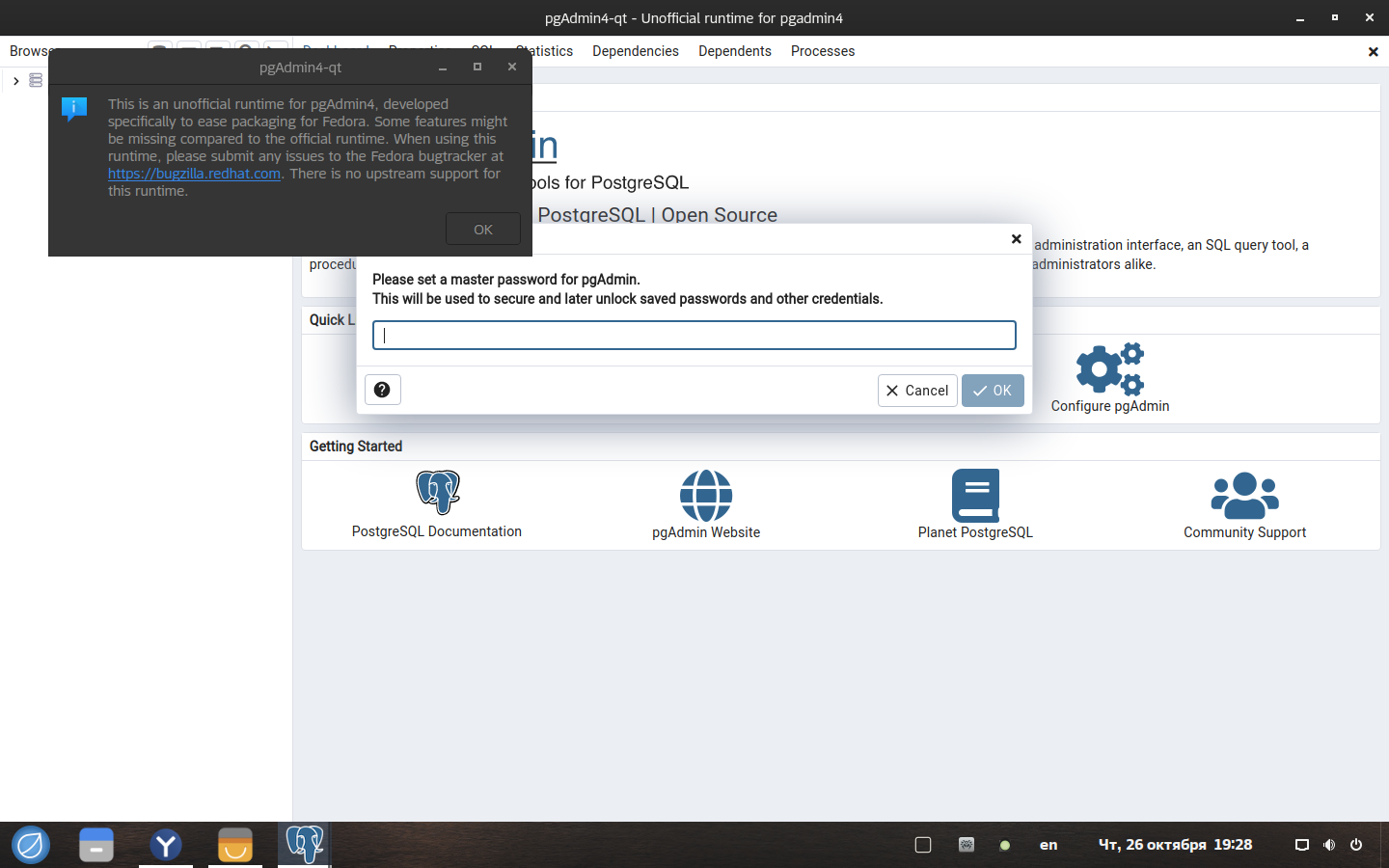Select the Servers icon in the Browser tree
Image resolution: width=1389 pixels, height=868 pixels.
click(36, 80)
